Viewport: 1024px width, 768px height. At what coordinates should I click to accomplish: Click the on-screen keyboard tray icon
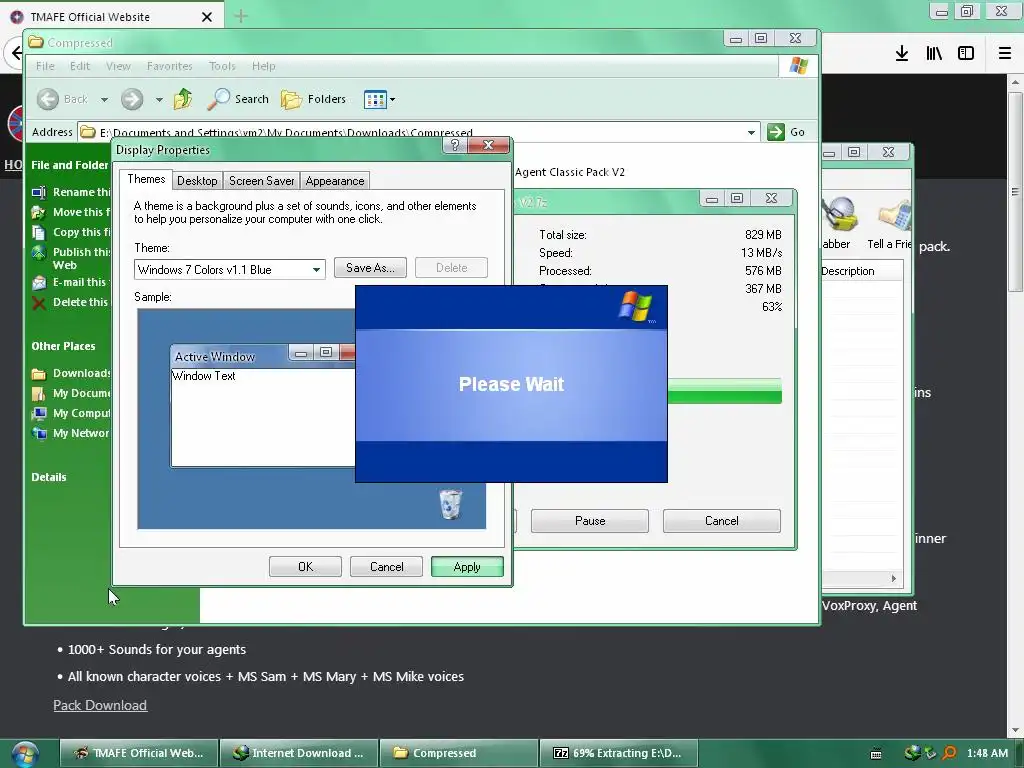click(876, 754)
